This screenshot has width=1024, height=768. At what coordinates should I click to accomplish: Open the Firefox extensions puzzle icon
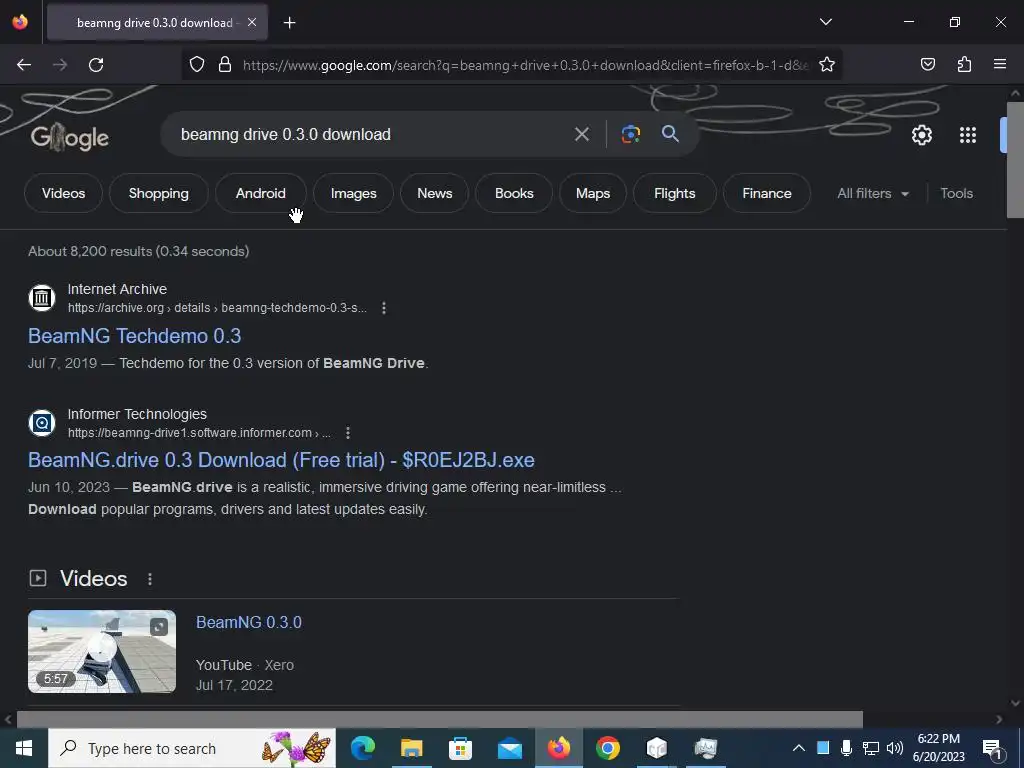964,64
